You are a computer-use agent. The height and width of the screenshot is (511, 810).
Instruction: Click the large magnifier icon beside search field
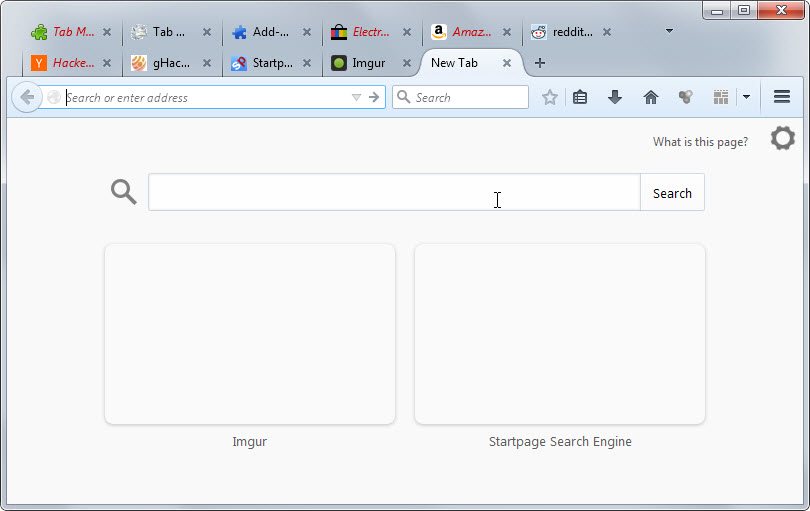pos(124,192)
